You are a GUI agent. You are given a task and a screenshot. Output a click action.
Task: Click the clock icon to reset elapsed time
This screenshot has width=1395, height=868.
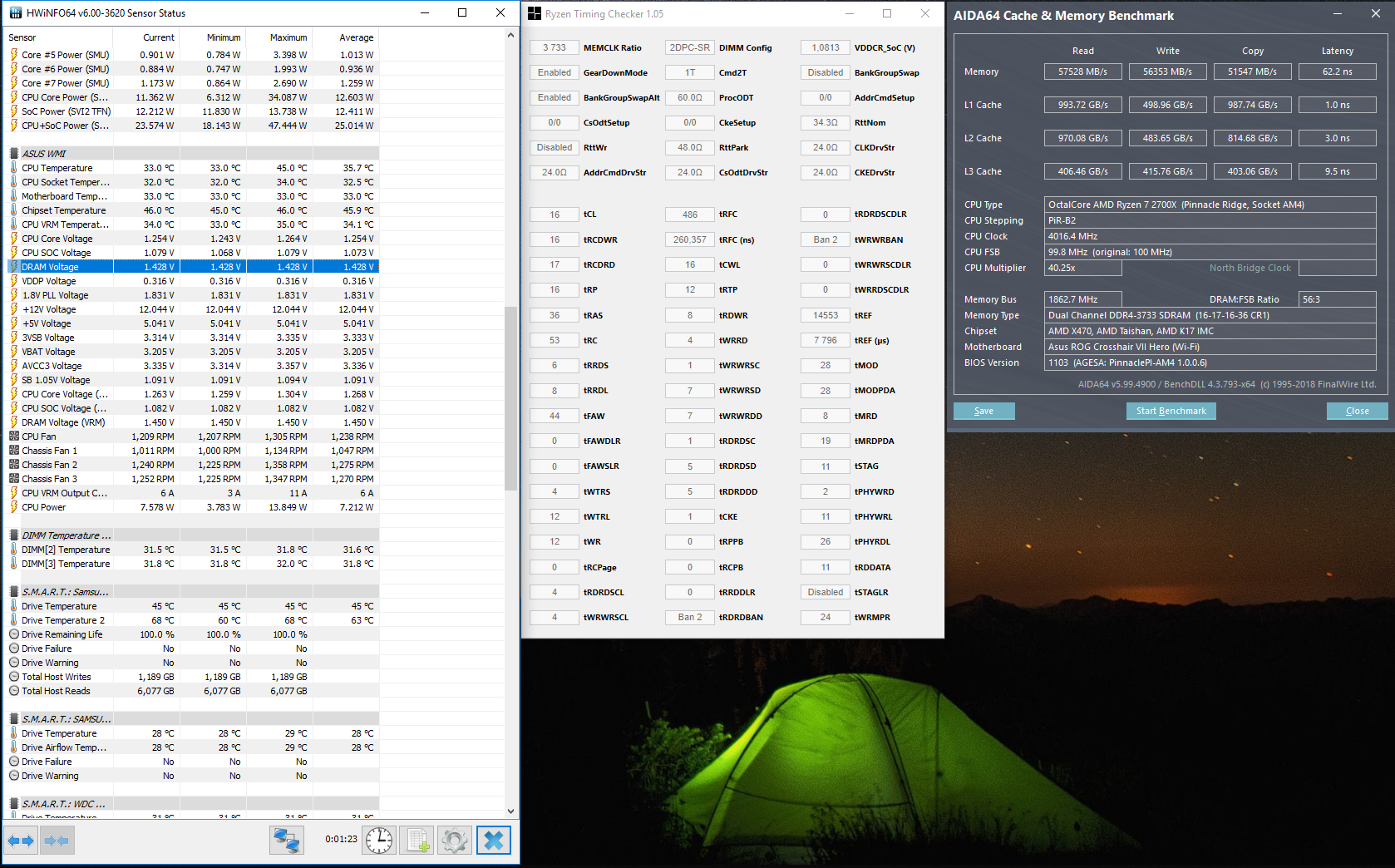[x=379, y=841]
